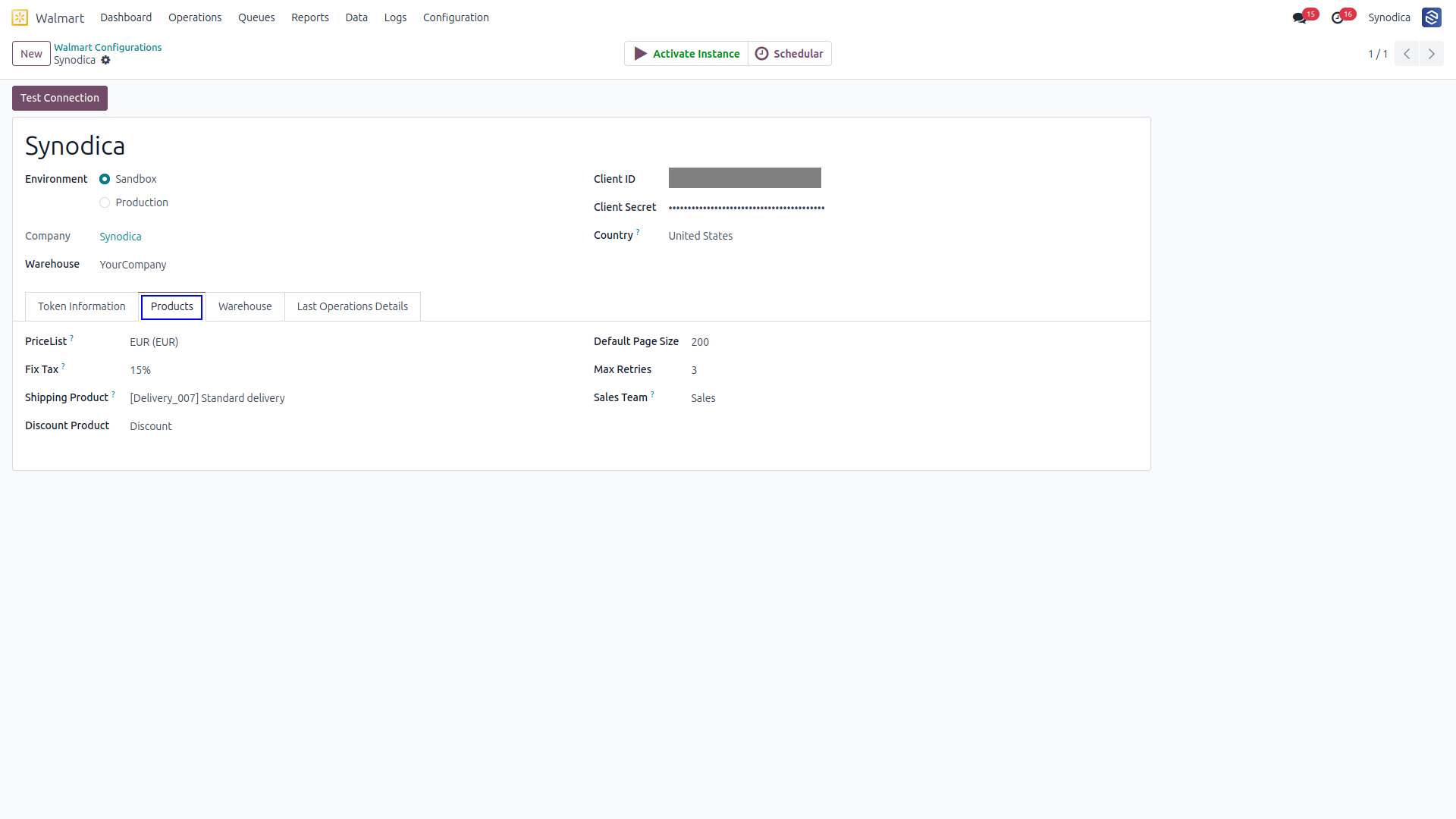Switch to Products tab
The height and width of the screenshot is (819, 1456).
172,306
